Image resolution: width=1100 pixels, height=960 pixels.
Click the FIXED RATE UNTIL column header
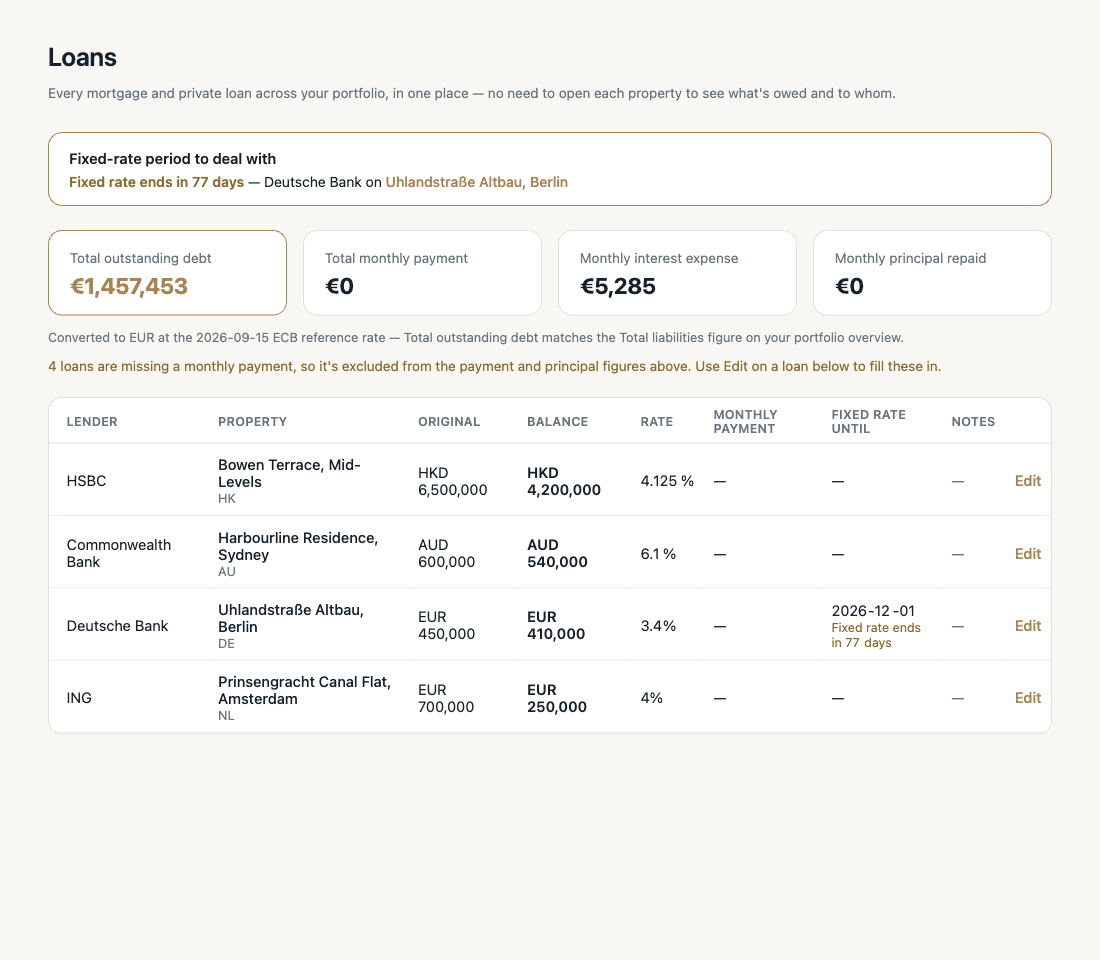(868, 422)
